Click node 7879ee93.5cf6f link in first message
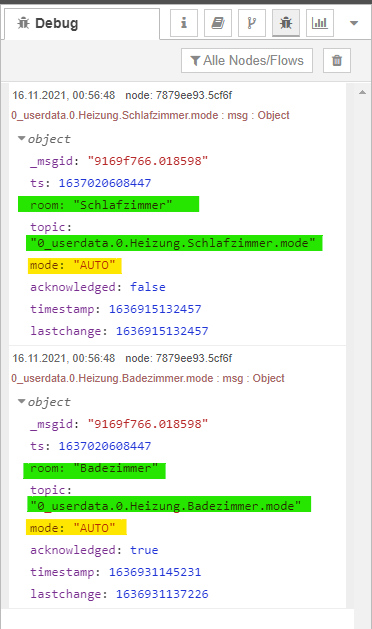This screenshot has height=629, width=372. [179, 95]
